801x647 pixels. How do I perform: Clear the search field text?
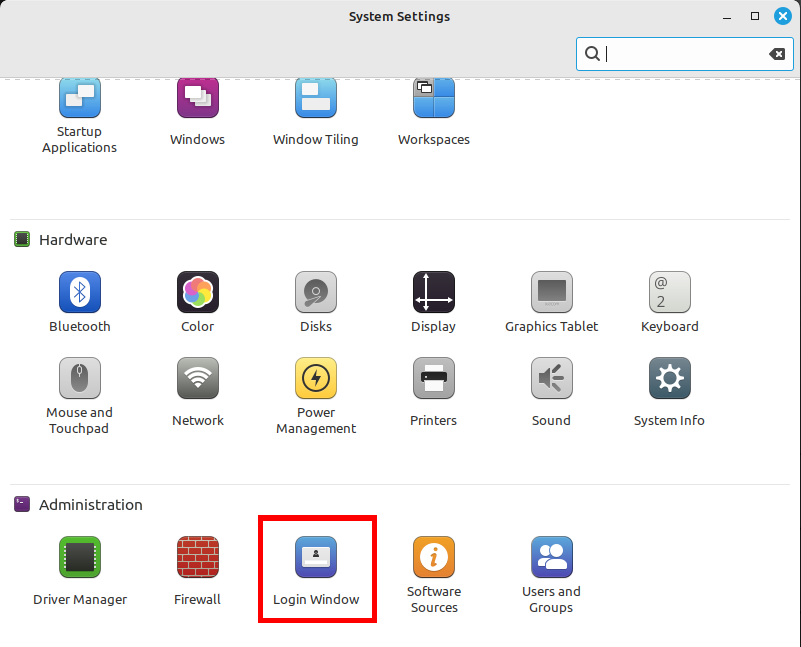point(777,54)
